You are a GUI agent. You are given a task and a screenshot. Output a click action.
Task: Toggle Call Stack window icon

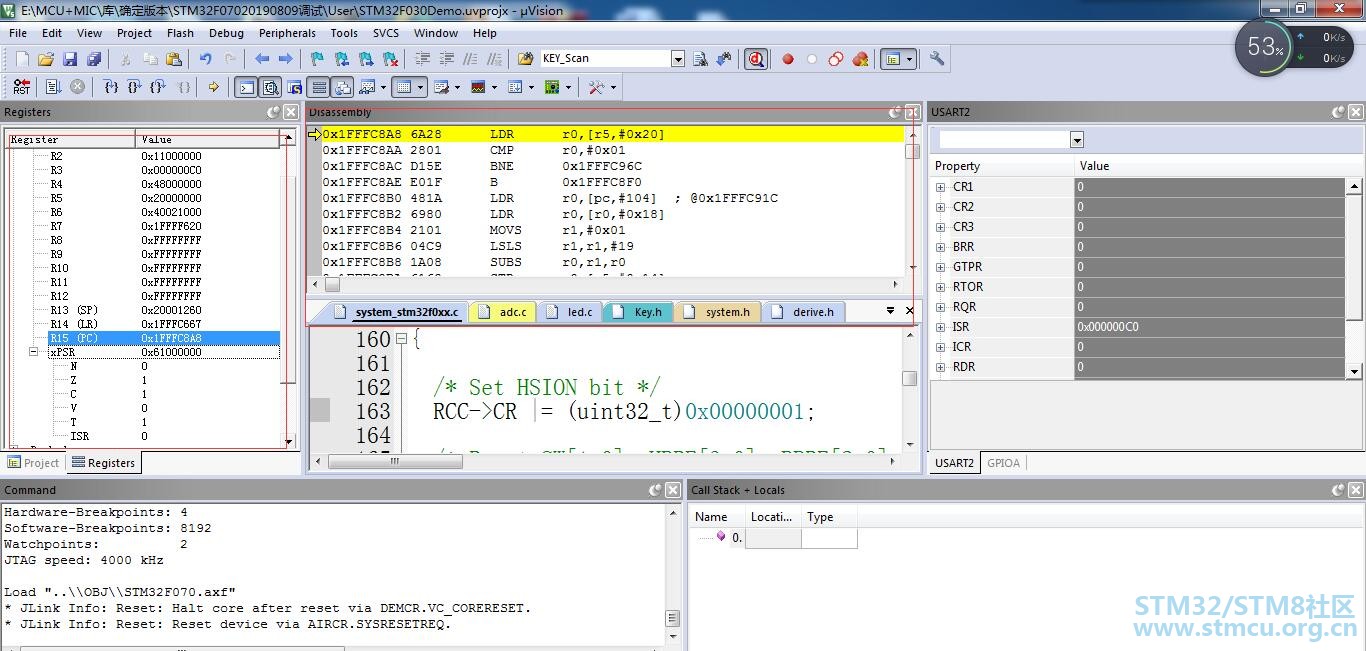[x=342, y=87]
